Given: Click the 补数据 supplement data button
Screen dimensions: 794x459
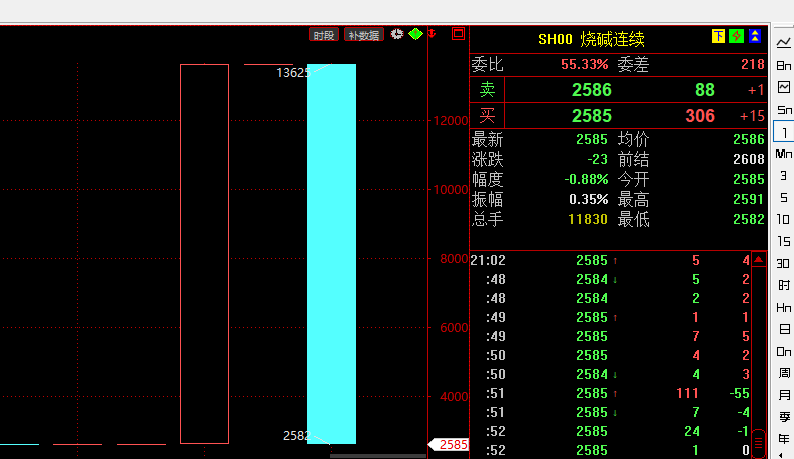Looking at the screenshot, I should click(364, 35).
